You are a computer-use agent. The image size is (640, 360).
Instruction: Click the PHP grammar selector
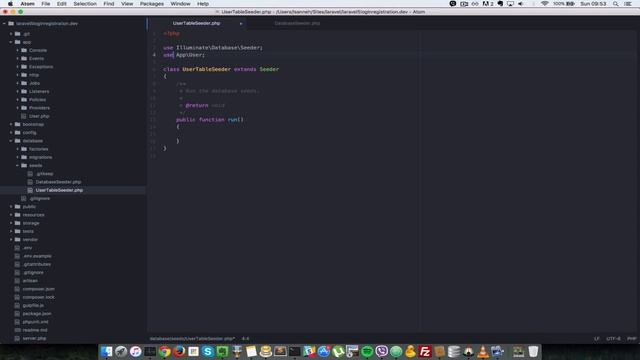631,339
